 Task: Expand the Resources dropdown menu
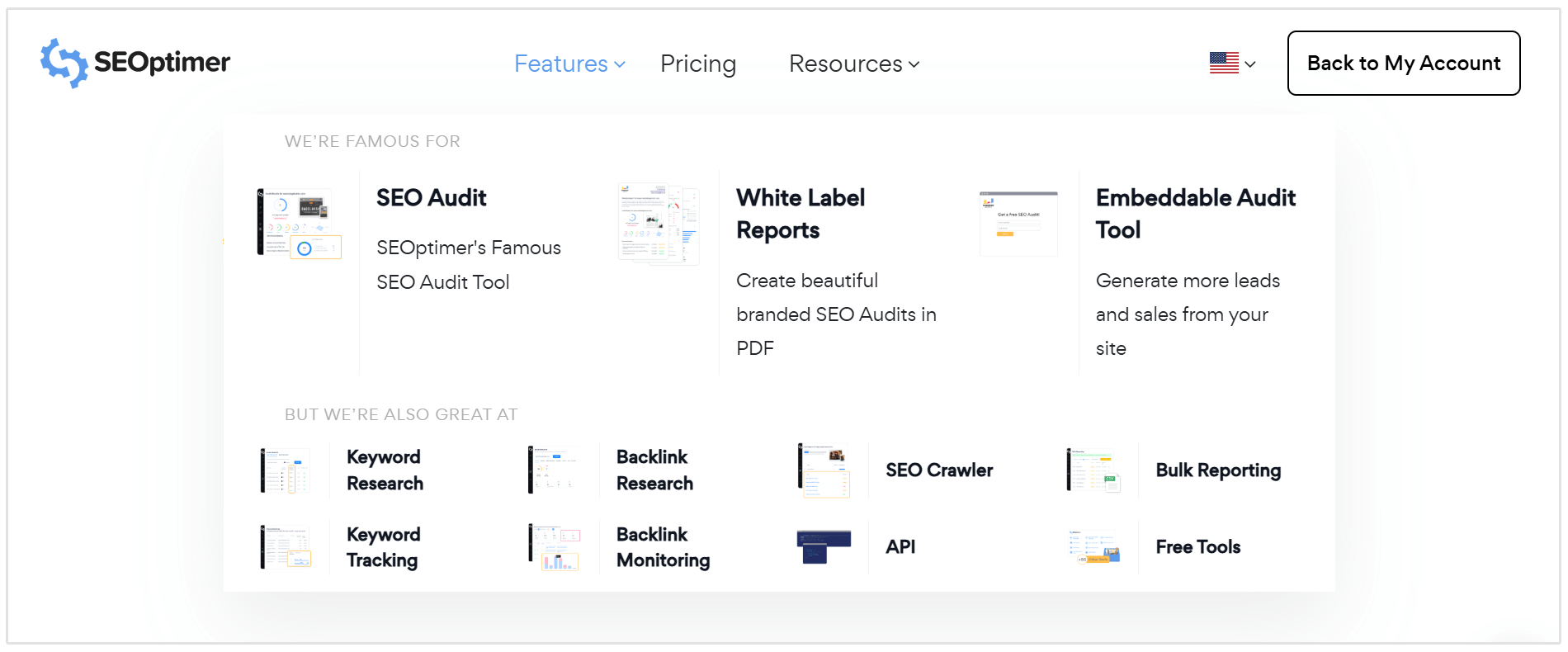point(853,64)
